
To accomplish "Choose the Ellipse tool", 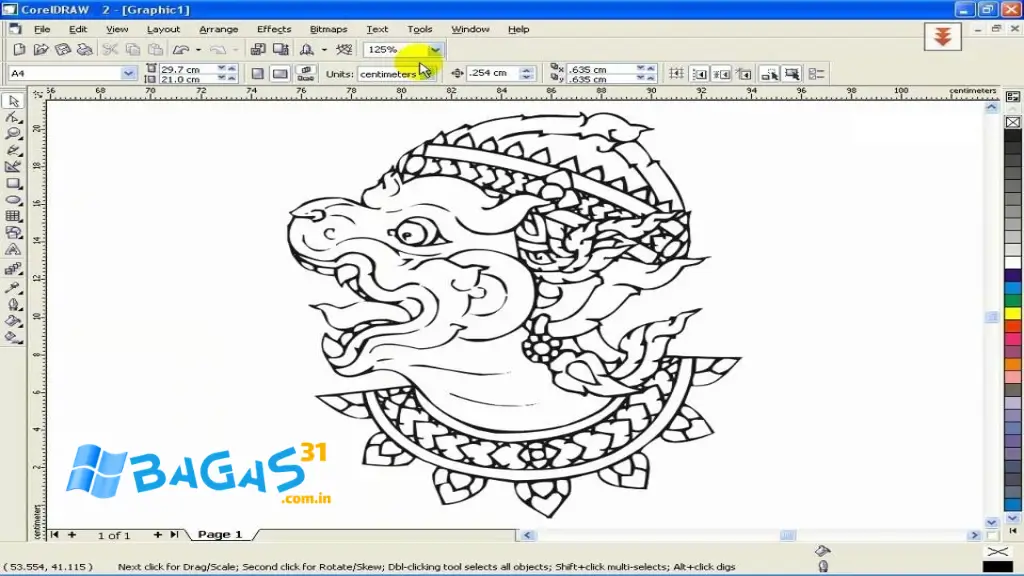I will point(14,199).
